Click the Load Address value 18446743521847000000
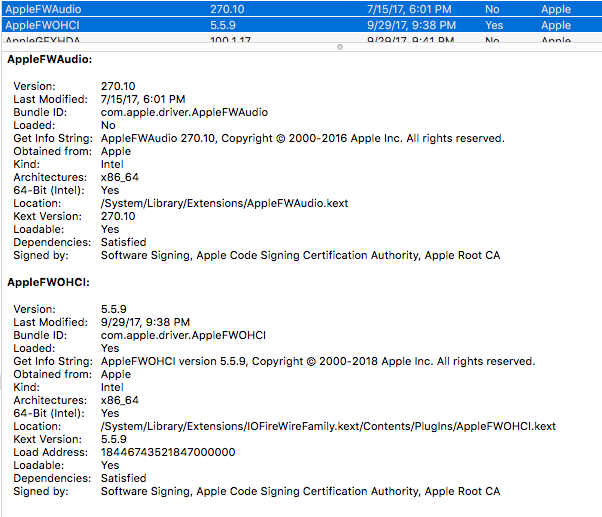 coord(168,452)
